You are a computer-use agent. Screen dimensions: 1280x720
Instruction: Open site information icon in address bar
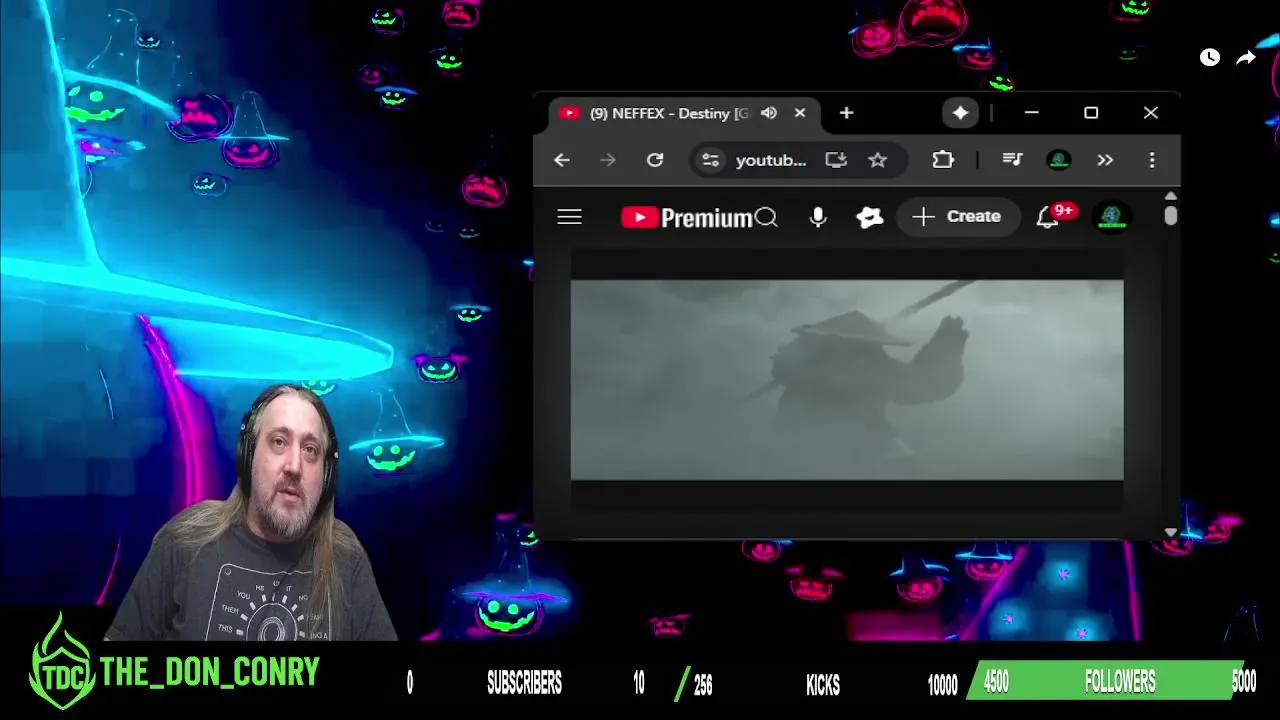point(710,160)
